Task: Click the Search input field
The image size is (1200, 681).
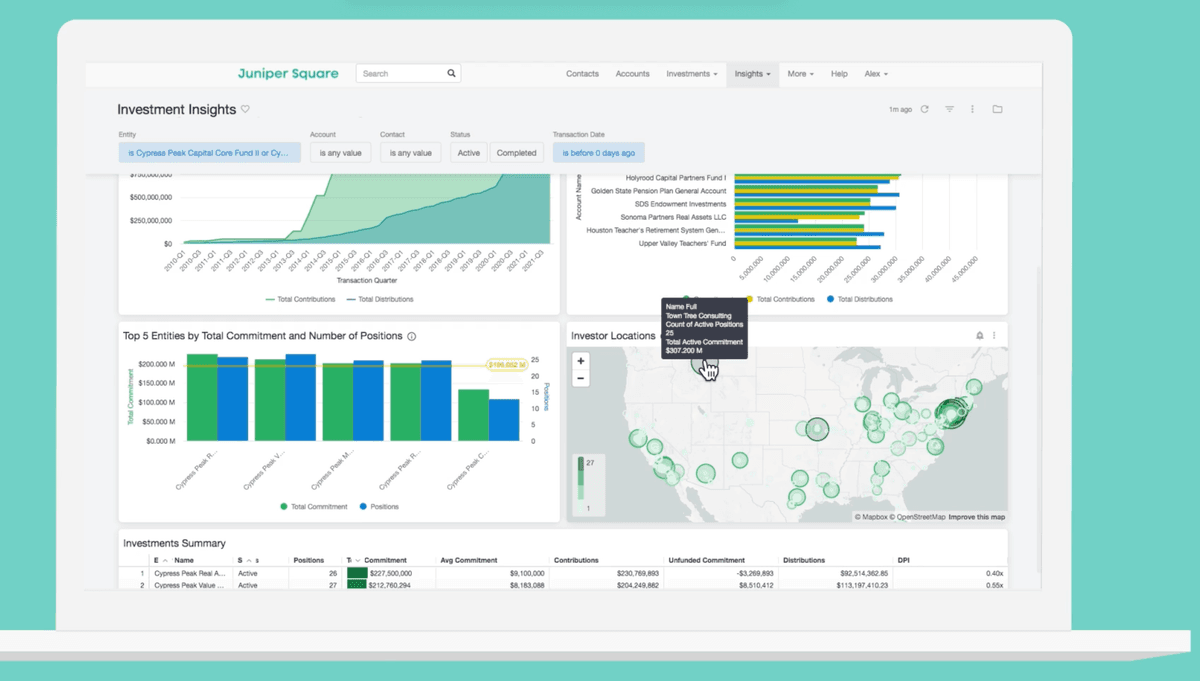Action: (x=400, y=74)
